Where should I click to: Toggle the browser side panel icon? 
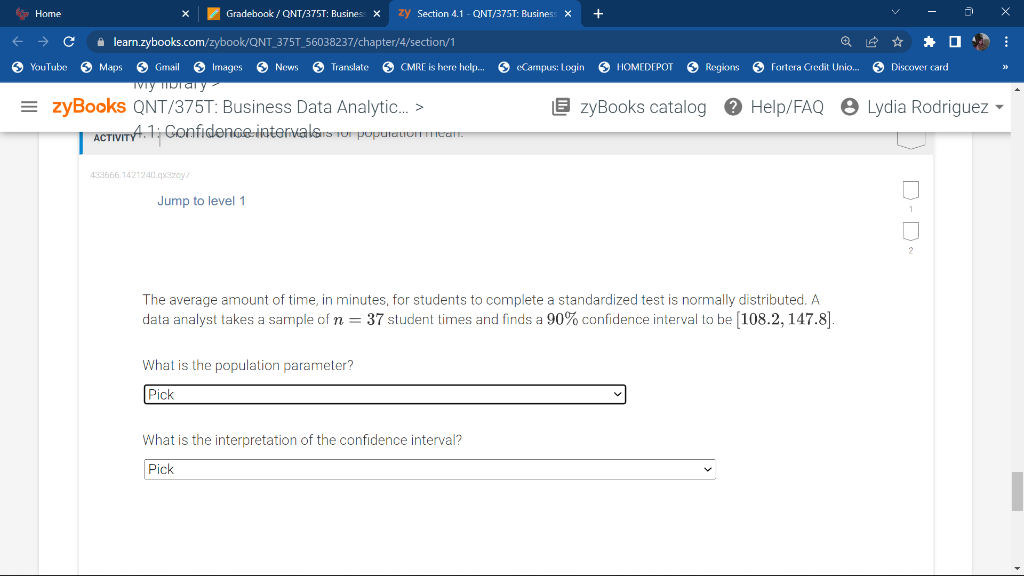pyautogui.click(x=955, y=42)
